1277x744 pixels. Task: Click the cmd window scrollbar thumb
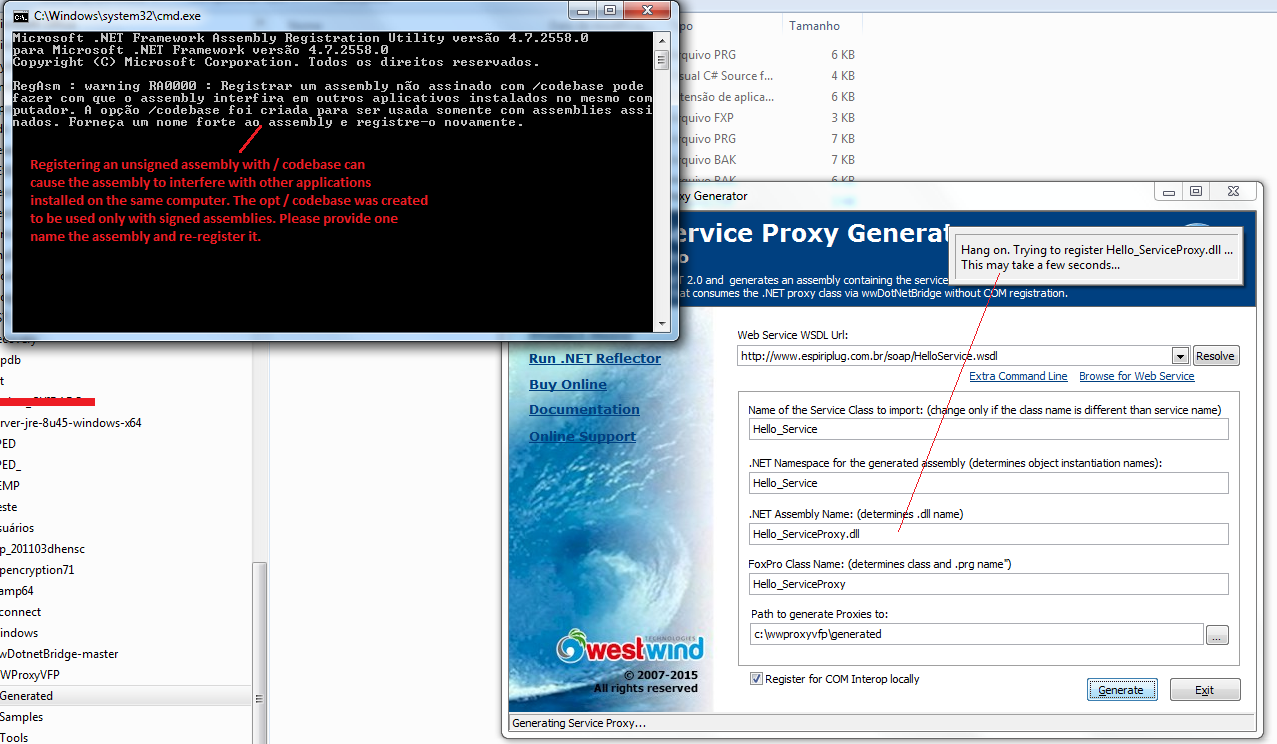click(661, 60)
